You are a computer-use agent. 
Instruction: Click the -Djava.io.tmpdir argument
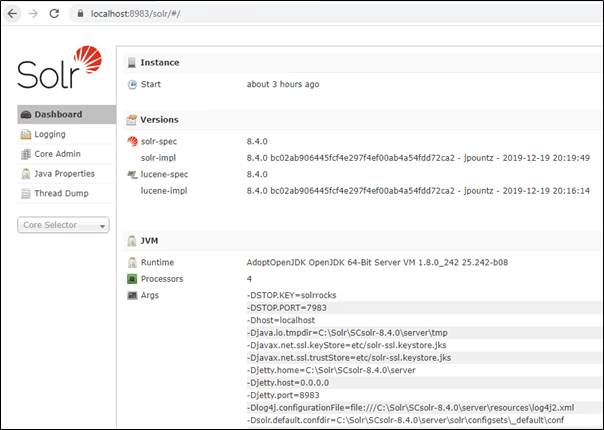point(347,333)
